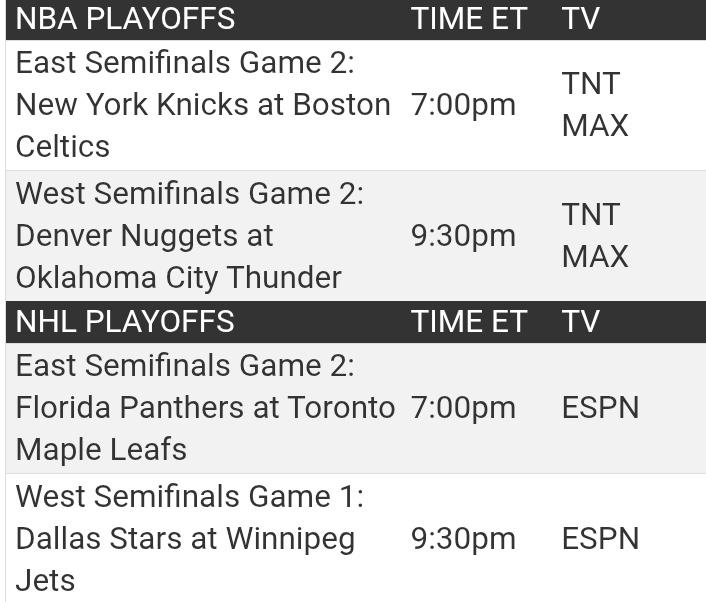Screen dimensions: 706x602
Task: Select the Stars at Jets game row
Action: [x=356, y=538]
